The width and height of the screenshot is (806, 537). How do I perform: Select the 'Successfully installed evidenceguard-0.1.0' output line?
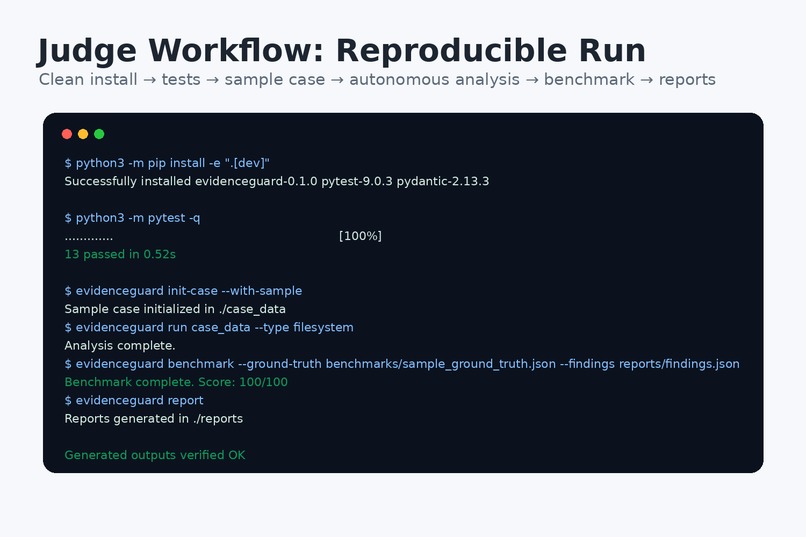[x=277, y=181]
